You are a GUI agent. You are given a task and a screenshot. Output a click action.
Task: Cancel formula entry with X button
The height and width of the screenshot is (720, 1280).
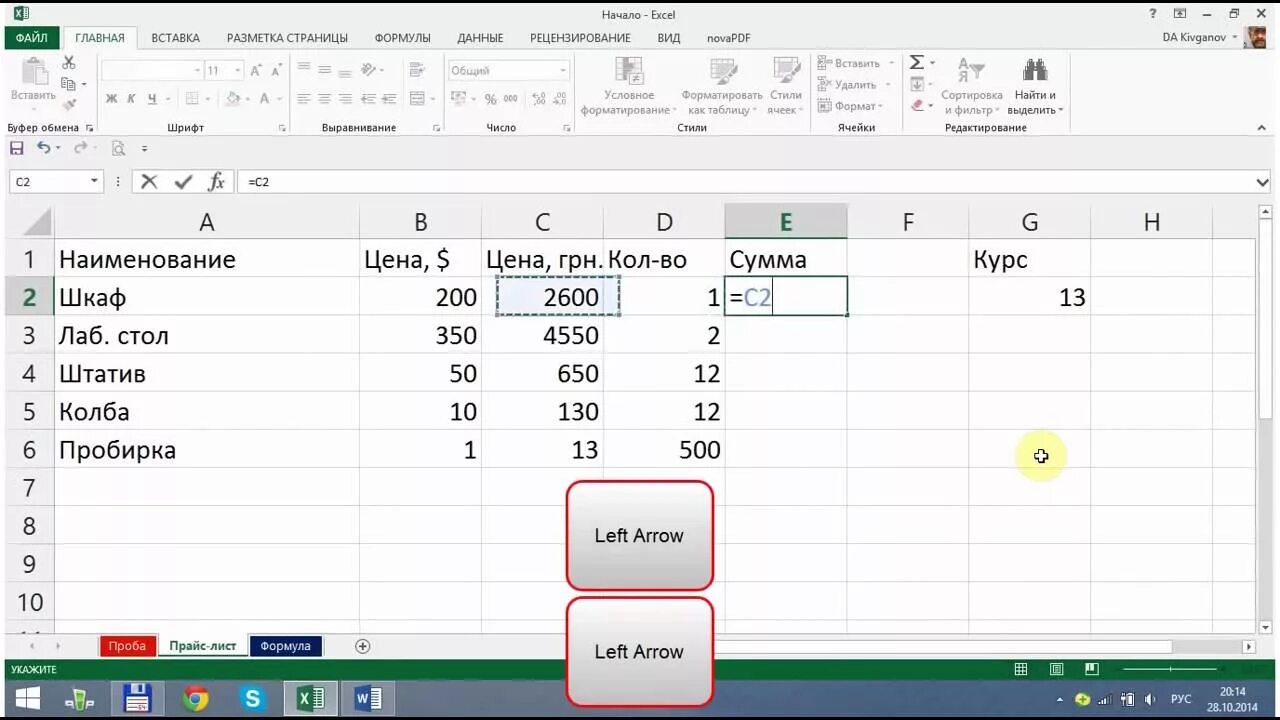[x=149, y=182]
